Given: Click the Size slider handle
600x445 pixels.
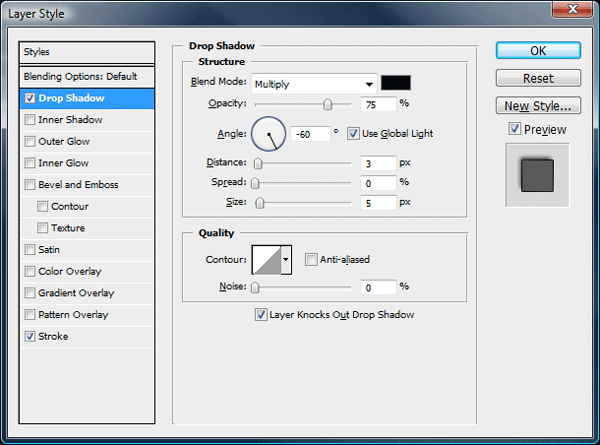Looking at the screenshot, I should (x=260, y=203).
